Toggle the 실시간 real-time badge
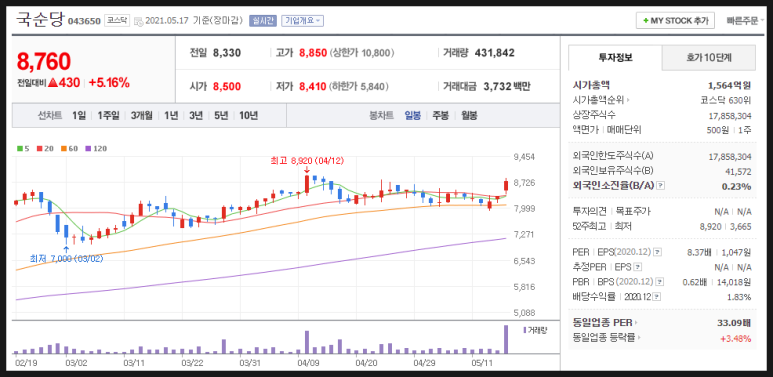Viewport: 773px width, 377px height. pyautogui.click(x=263, y=21)
